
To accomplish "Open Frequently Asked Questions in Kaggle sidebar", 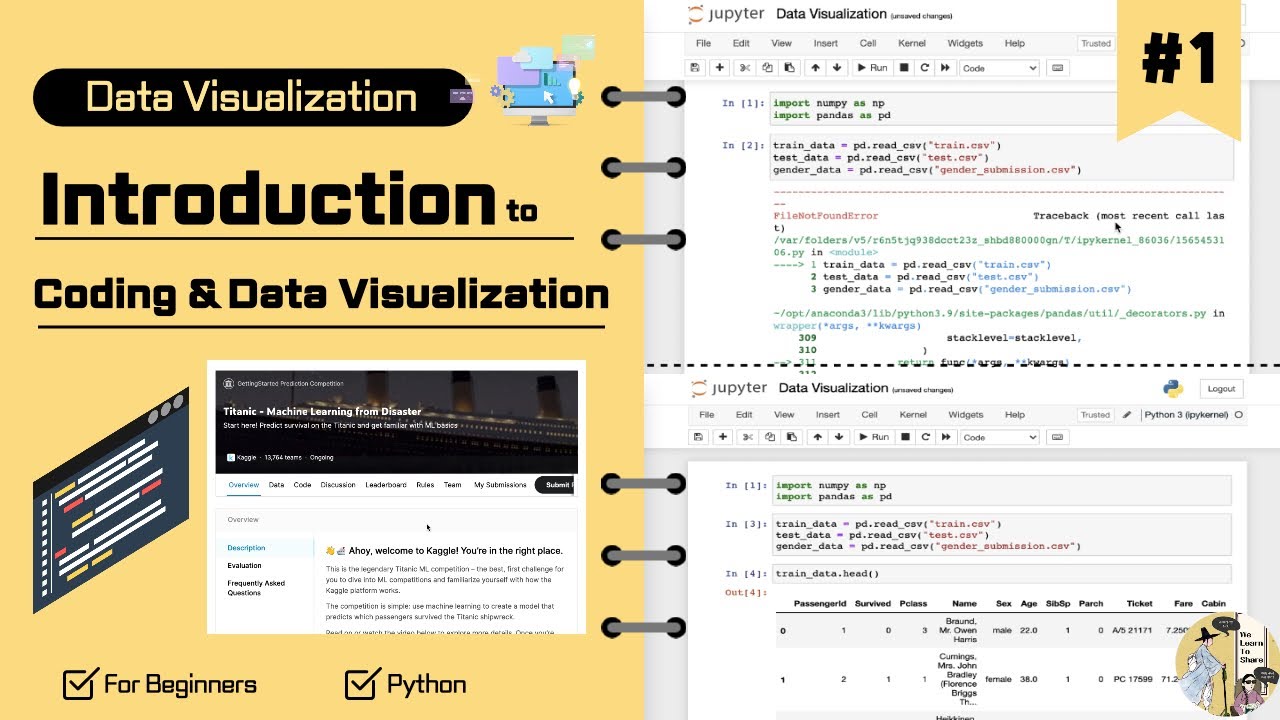I will tap(256, 588).
